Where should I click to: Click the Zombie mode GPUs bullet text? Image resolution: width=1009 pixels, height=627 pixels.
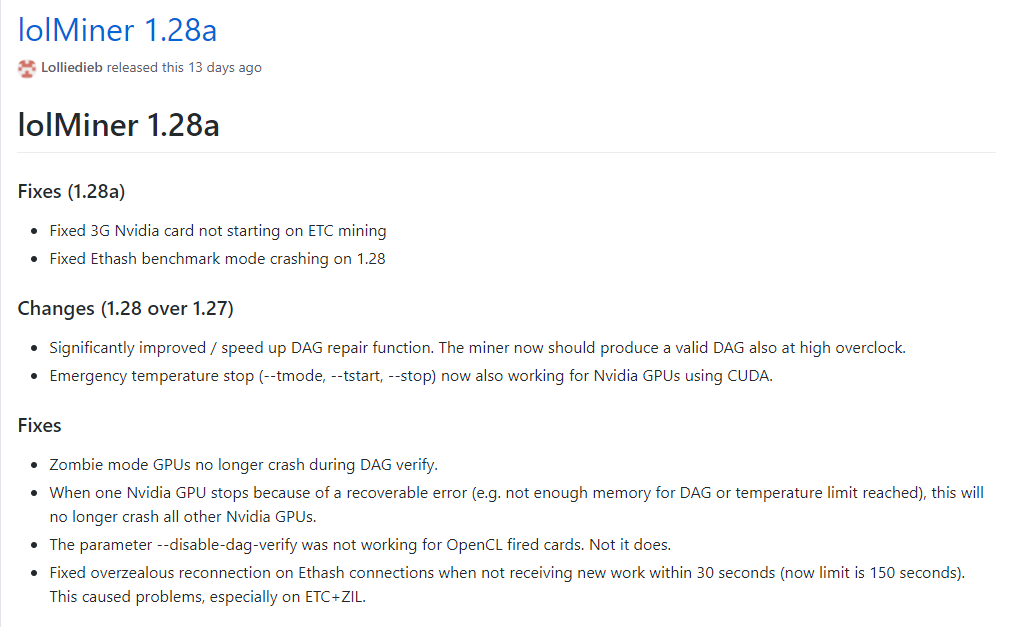tap(243, 465)
